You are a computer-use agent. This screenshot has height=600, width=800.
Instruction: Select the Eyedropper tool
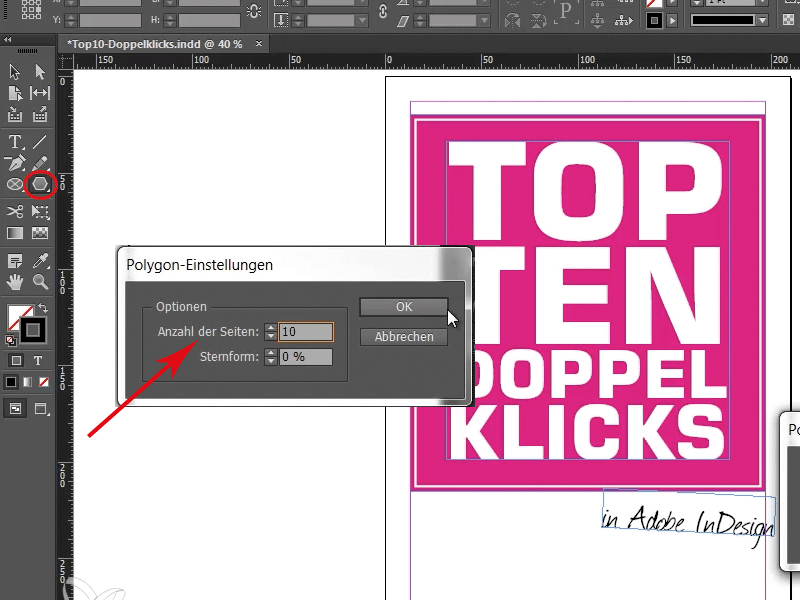point(40,261)
